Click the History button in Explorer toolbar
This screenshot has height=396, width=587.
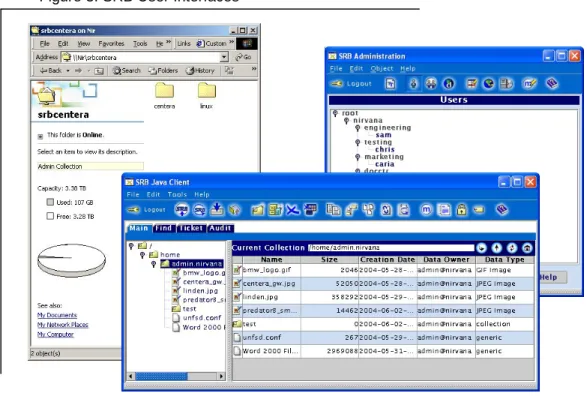[200, 71]
